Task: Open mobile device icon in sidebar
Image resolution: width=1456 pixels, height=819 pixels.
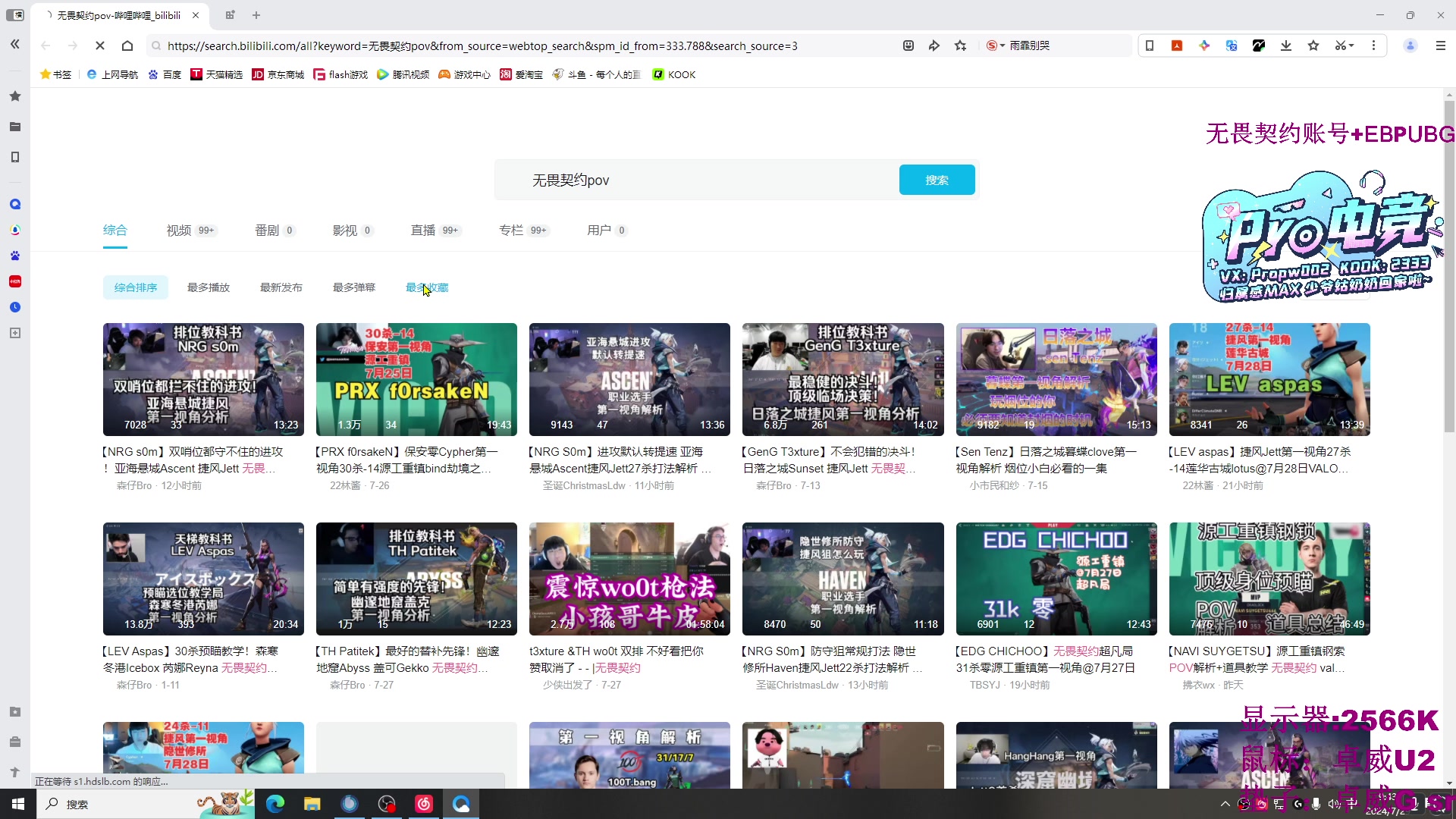Action: click(14, 157)
